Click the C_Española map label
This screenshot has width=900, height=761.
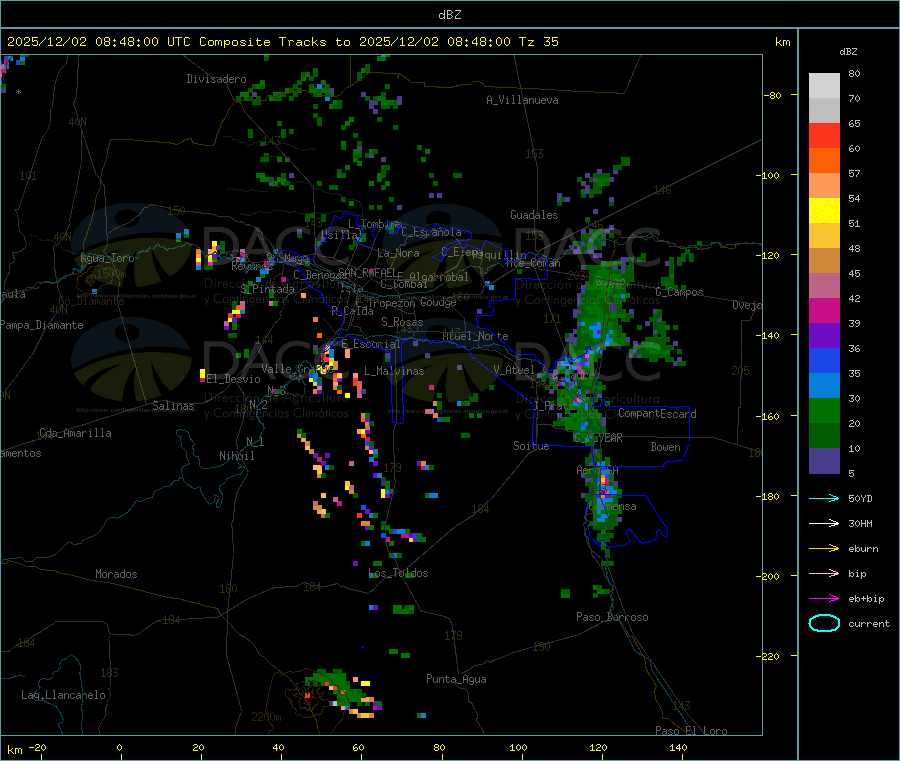pyautogui.click(x=431, y=232)
